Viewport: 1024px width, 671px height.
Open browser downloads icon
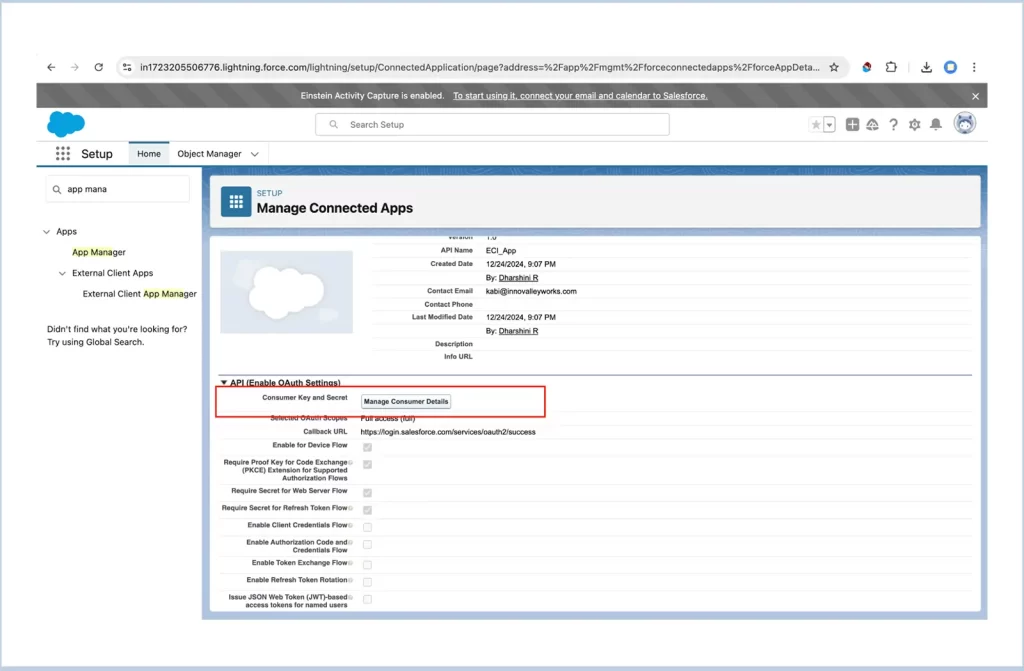click(926, 67)
